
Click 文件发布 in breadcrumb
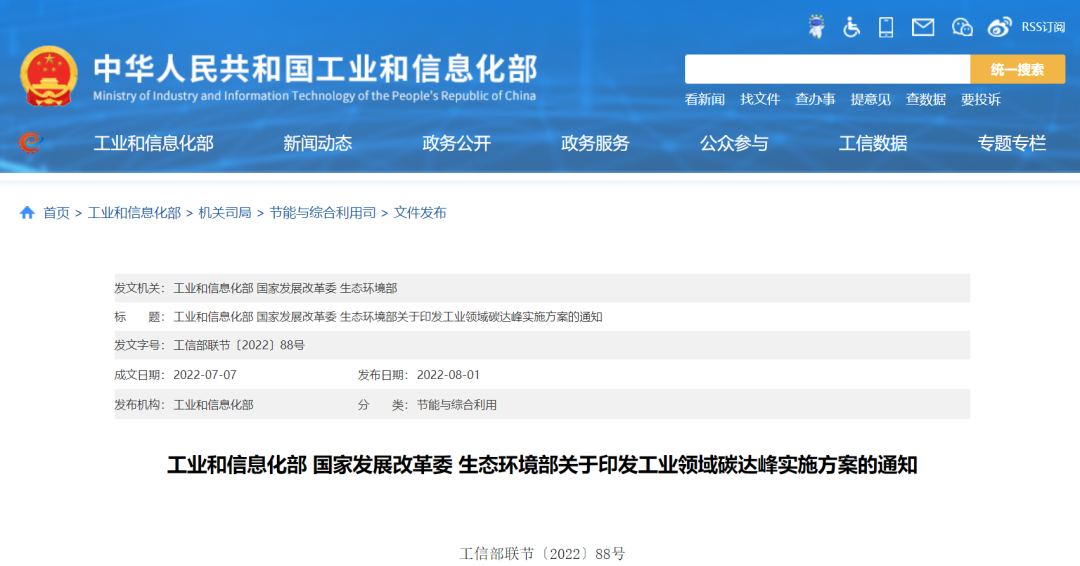[x=419, y=213]
